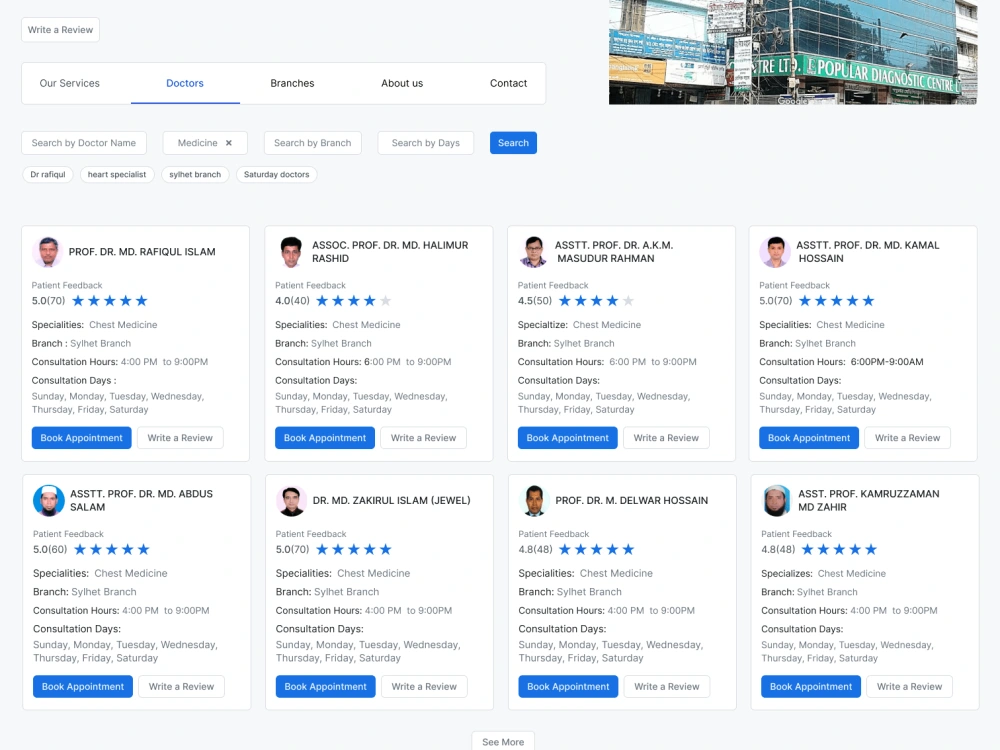Viewport: 1000px width, 750px height.
Task: Book appointment with Masudur Rahman
Action: (x=568, y=438)
